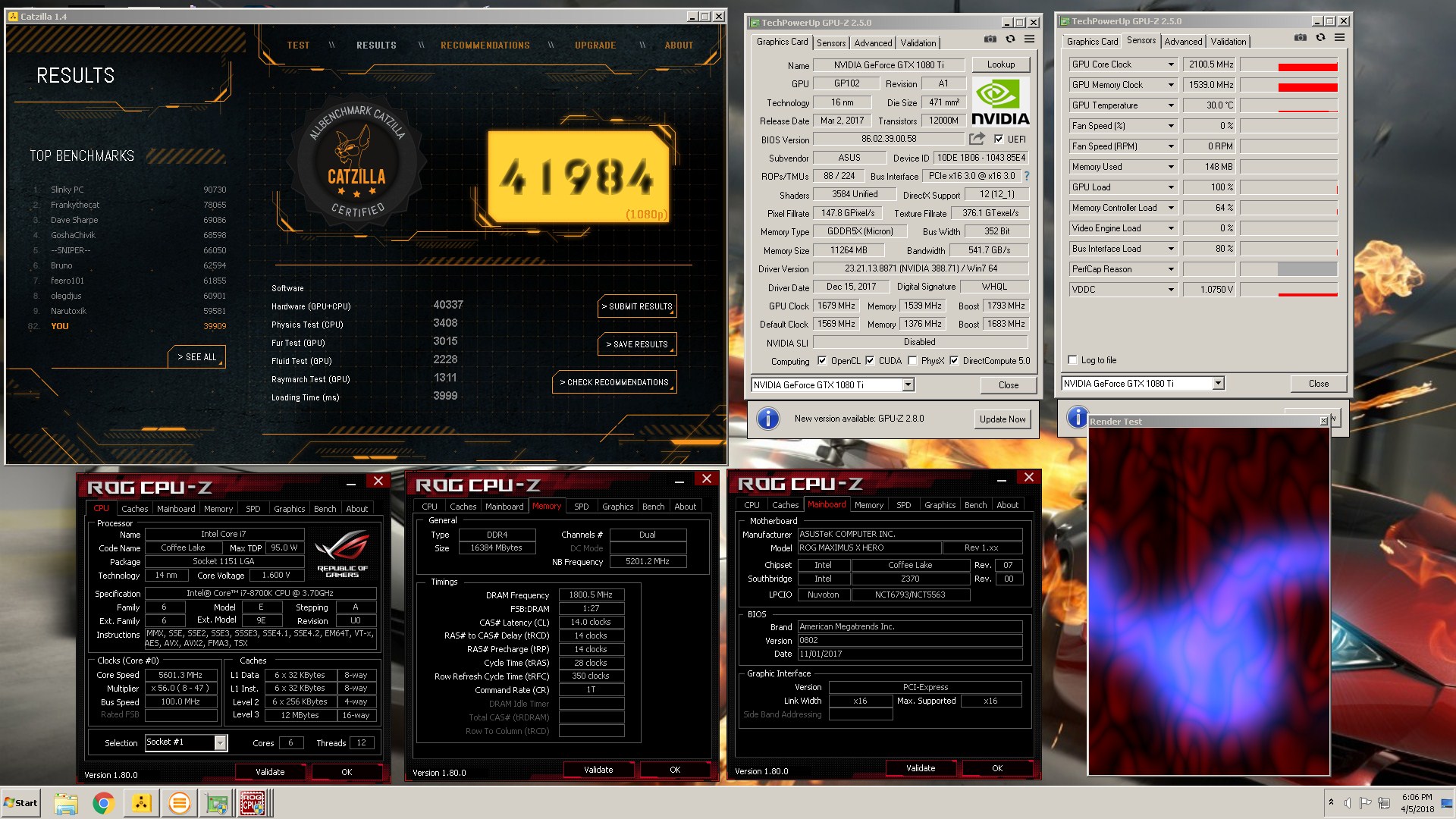Take a screenshot in left GPU-Z window

click(990, 39)
